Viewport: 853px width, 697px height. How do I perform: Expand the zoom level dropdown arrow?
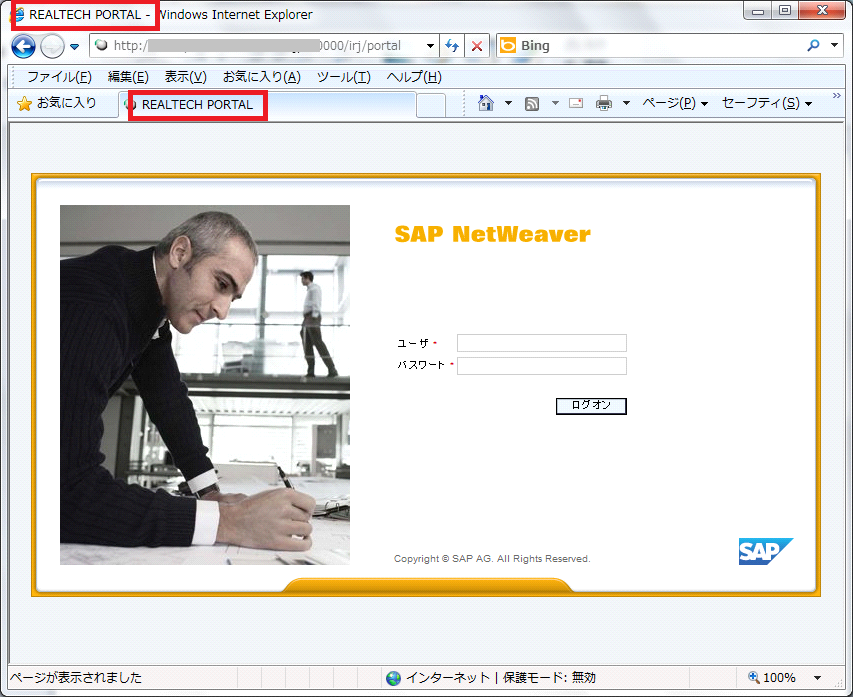[817, 678]
